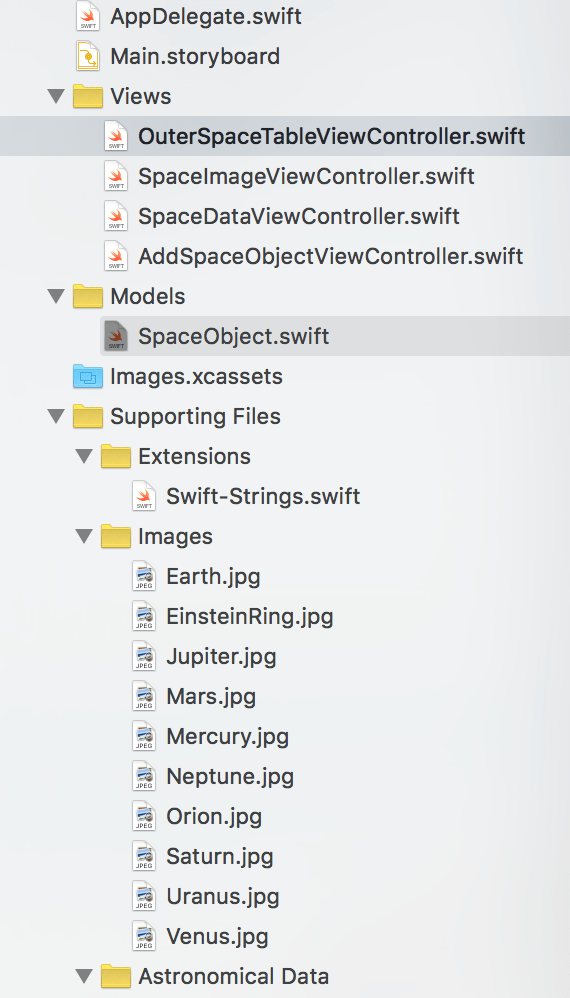Image resolution: width=570 pixels, height=998 pixels.
Task: Collapse the Views group
Action: [x=56, y=97]
